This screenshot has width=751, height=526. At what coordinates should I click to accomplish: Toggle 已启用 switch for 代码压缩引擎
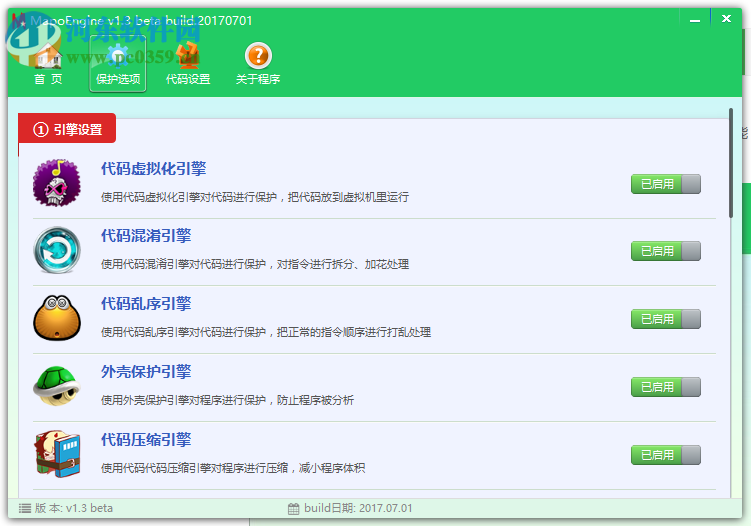click(x=666, y=455)
